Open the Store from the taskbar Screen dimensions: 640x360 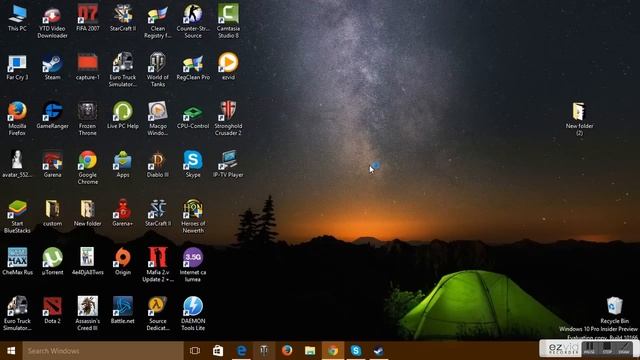tap(218, 351)
